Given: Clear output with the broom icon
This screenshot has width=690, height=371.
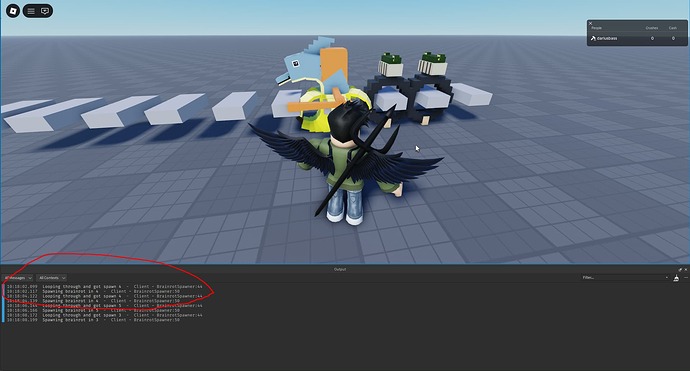Looking at the screenshot, I should pyautogui.click(x=676, y=277).
